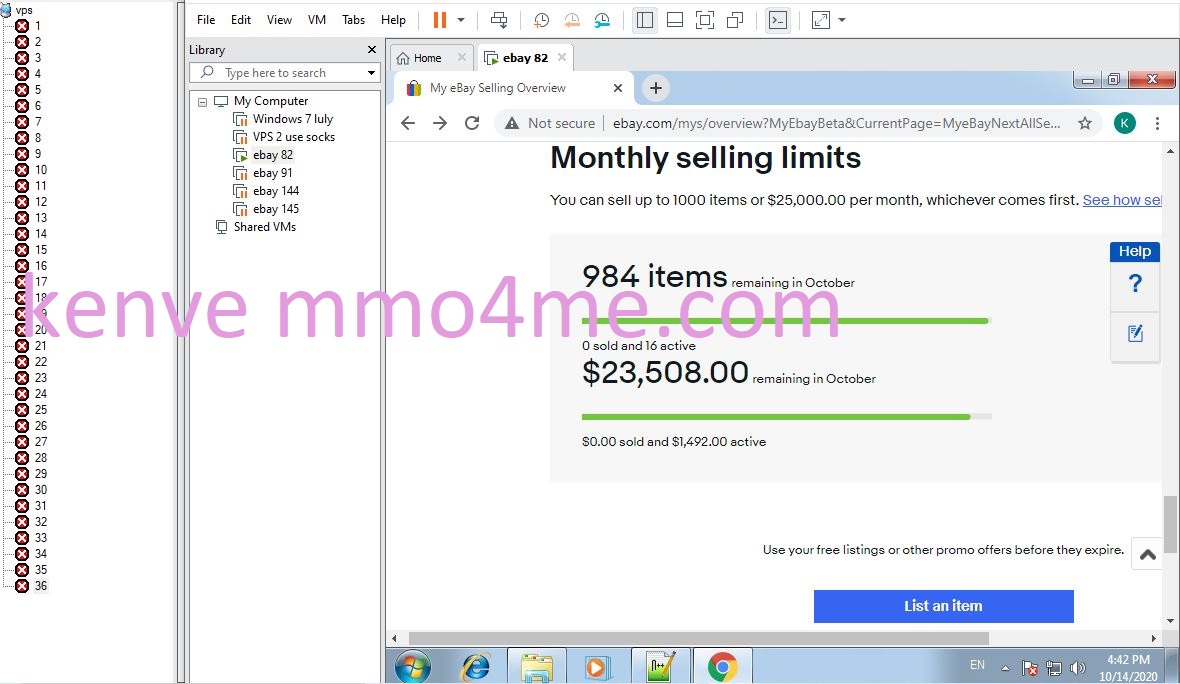Screen dimensions: 1180x684
Task: Select VPS 2 use socks VM
Action: click(293, 137)
